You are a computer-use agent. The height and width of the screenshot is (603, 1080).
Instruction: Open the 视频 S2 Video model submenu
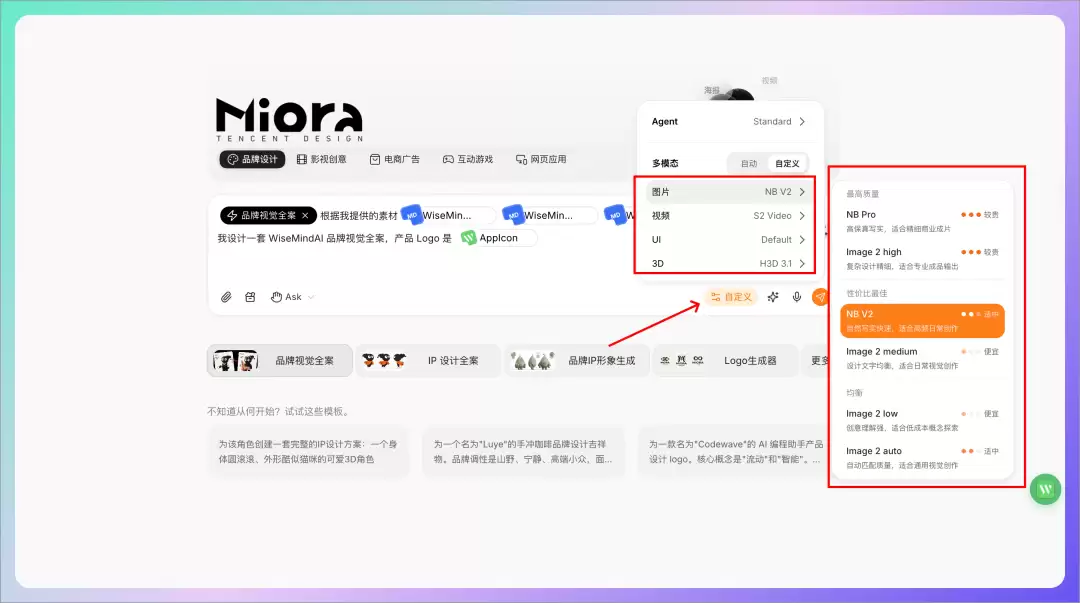pyautogui.click(x=729, y=216)
